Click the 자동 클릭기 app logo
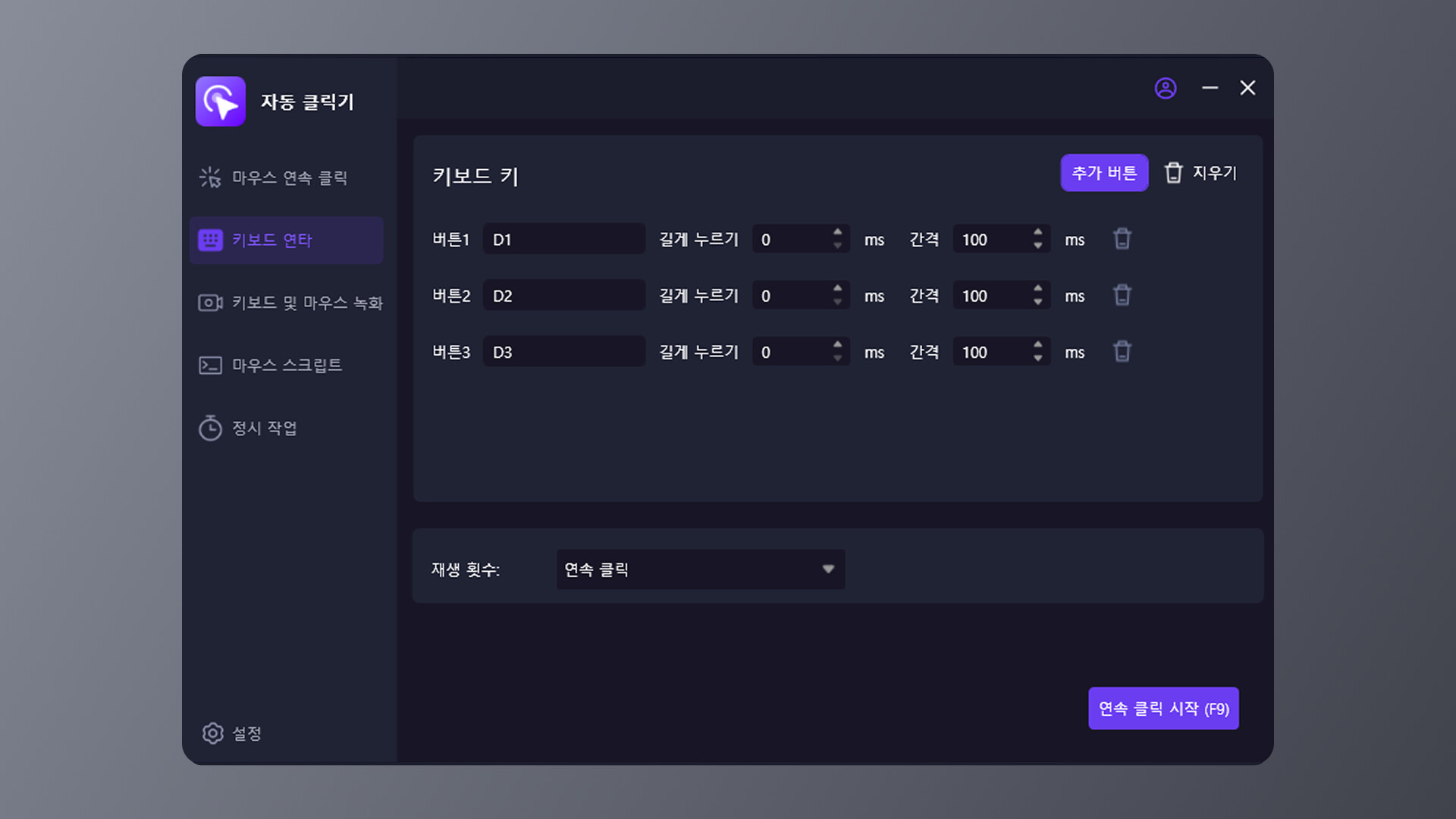The width and height of the screenshot is (1456, 819). click(221, 102)
